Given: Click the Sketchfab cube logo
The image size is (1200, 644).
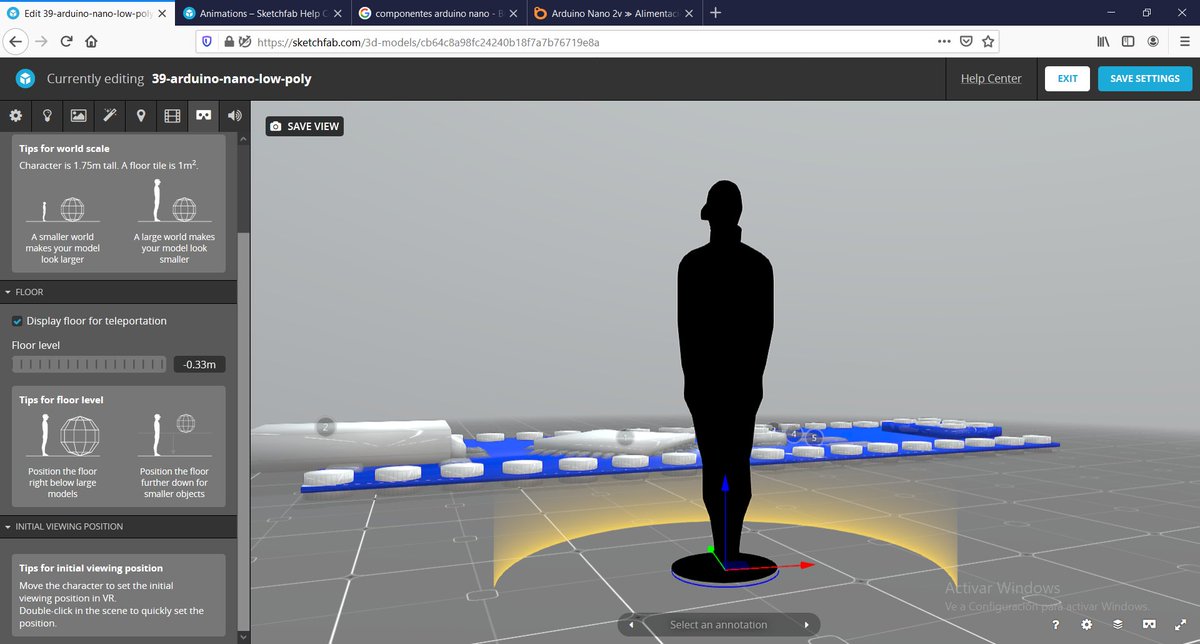Looking at the screenshot, I should point(27,79).
